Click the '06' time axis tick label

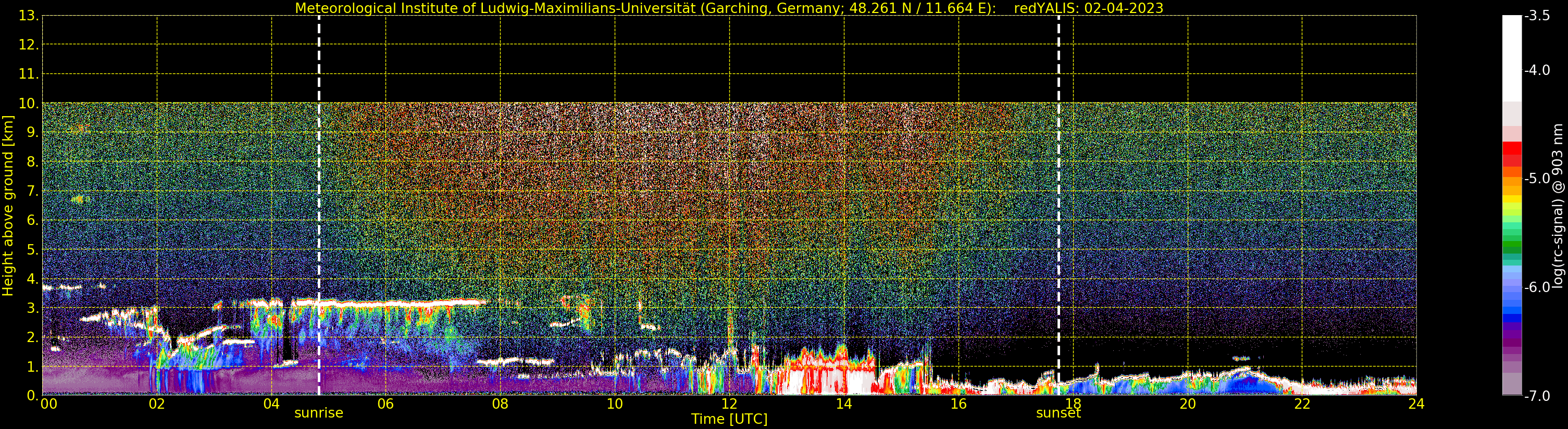[386, 404]
